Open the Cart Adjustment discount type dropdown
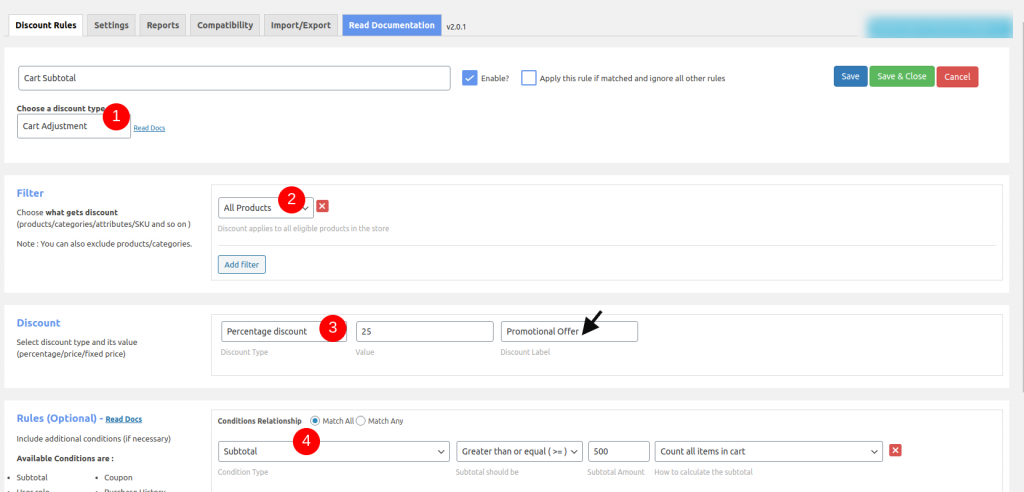This screenshot has width=1024, height=492. pyautogui.click(x=73, y=126)
